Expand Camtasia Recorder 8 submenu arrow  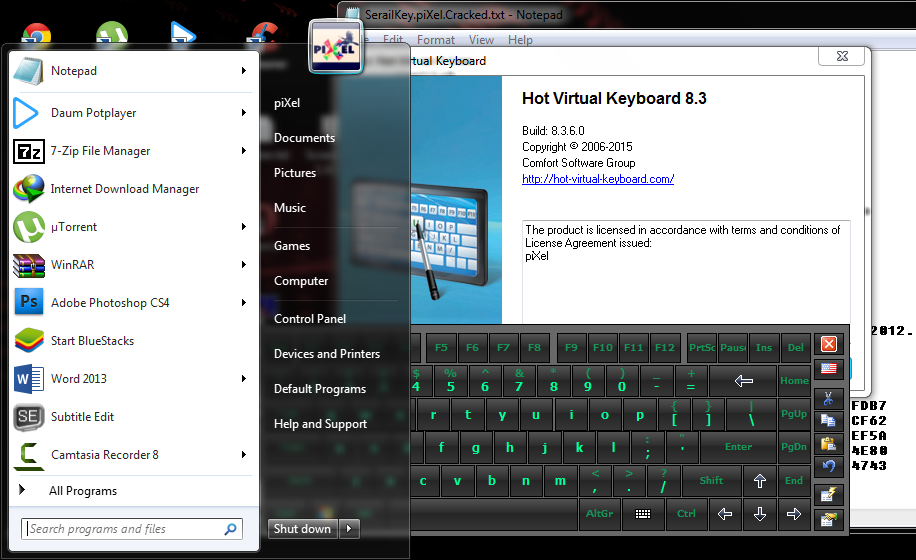coord(244,454)
